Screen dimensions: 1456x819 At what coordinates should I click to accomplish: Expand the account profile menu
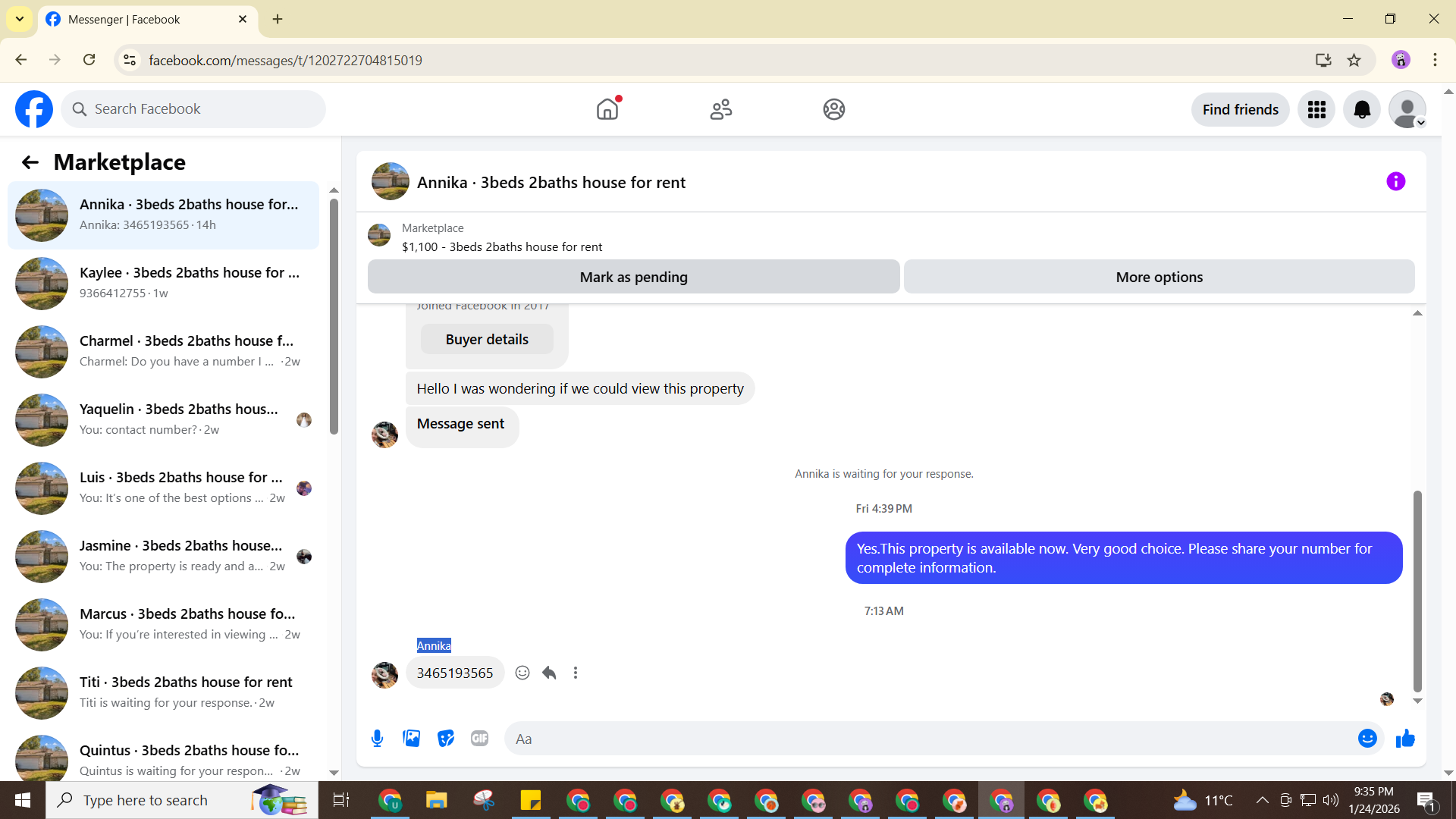click(x=1407, y=110)
